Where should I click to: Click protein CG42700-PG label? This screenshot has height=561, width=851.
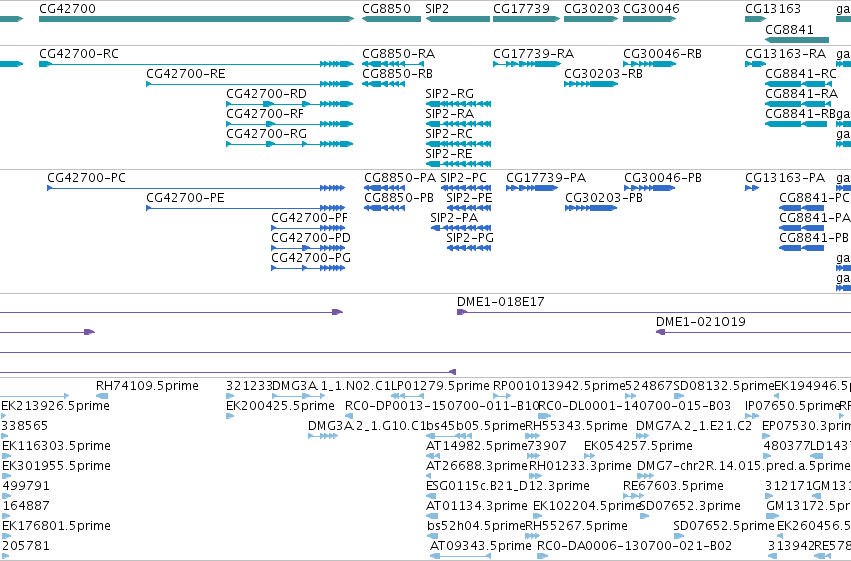tap(311, 258)
